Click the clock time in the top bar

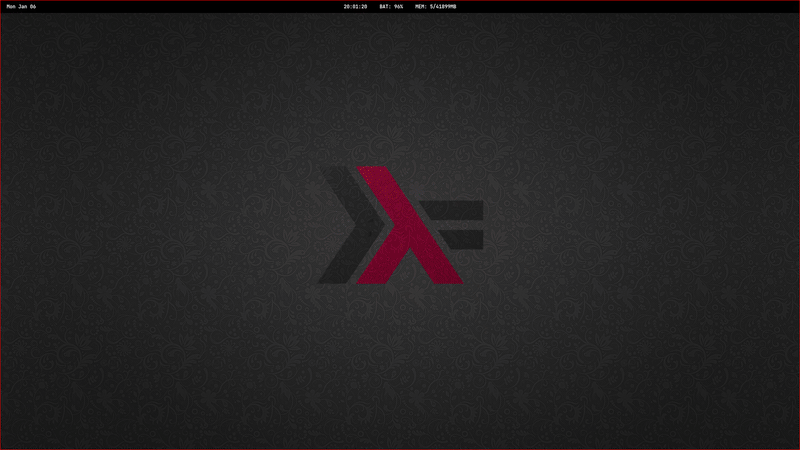point(355,7)
